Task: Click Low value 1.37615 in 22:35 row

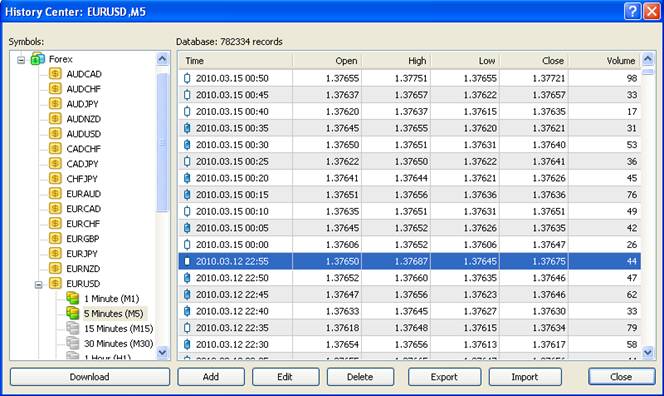Action: [480, 328]
